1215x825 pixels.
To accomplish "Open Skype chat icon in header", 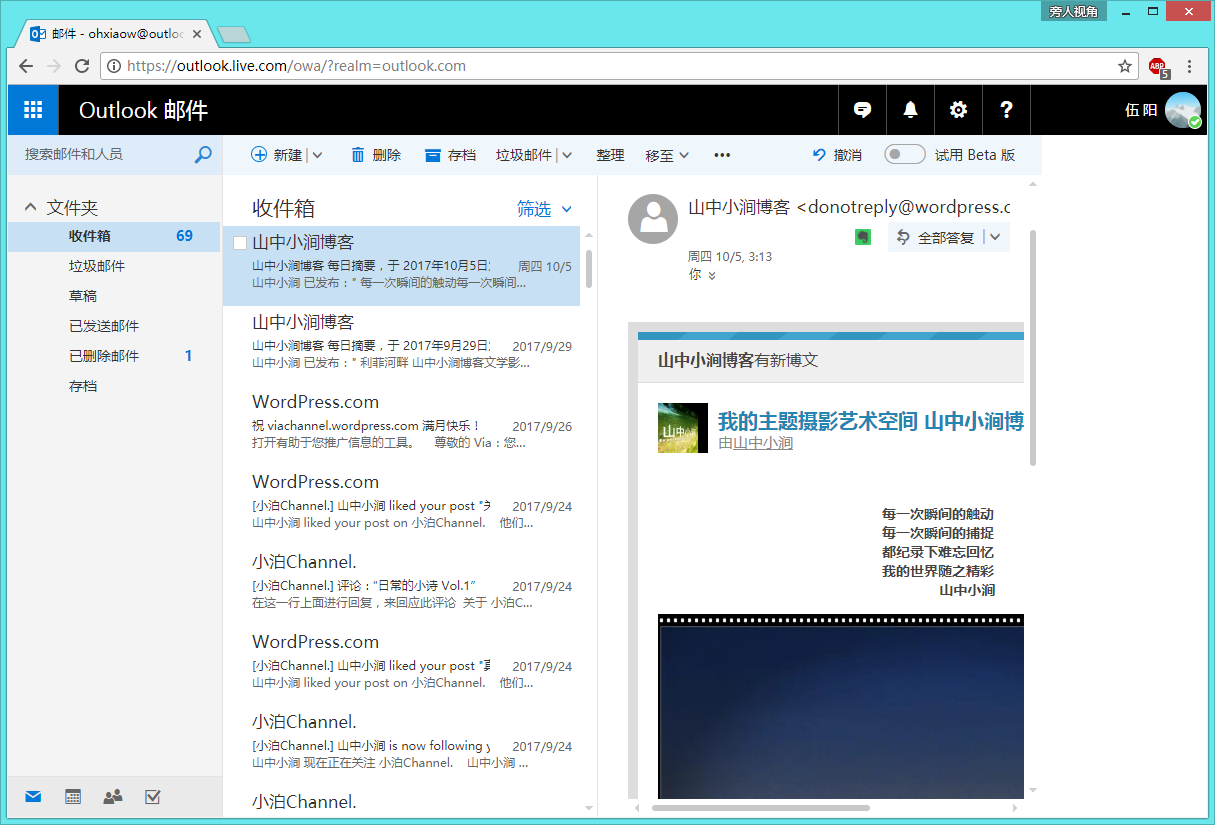I will tap(862, 110).
